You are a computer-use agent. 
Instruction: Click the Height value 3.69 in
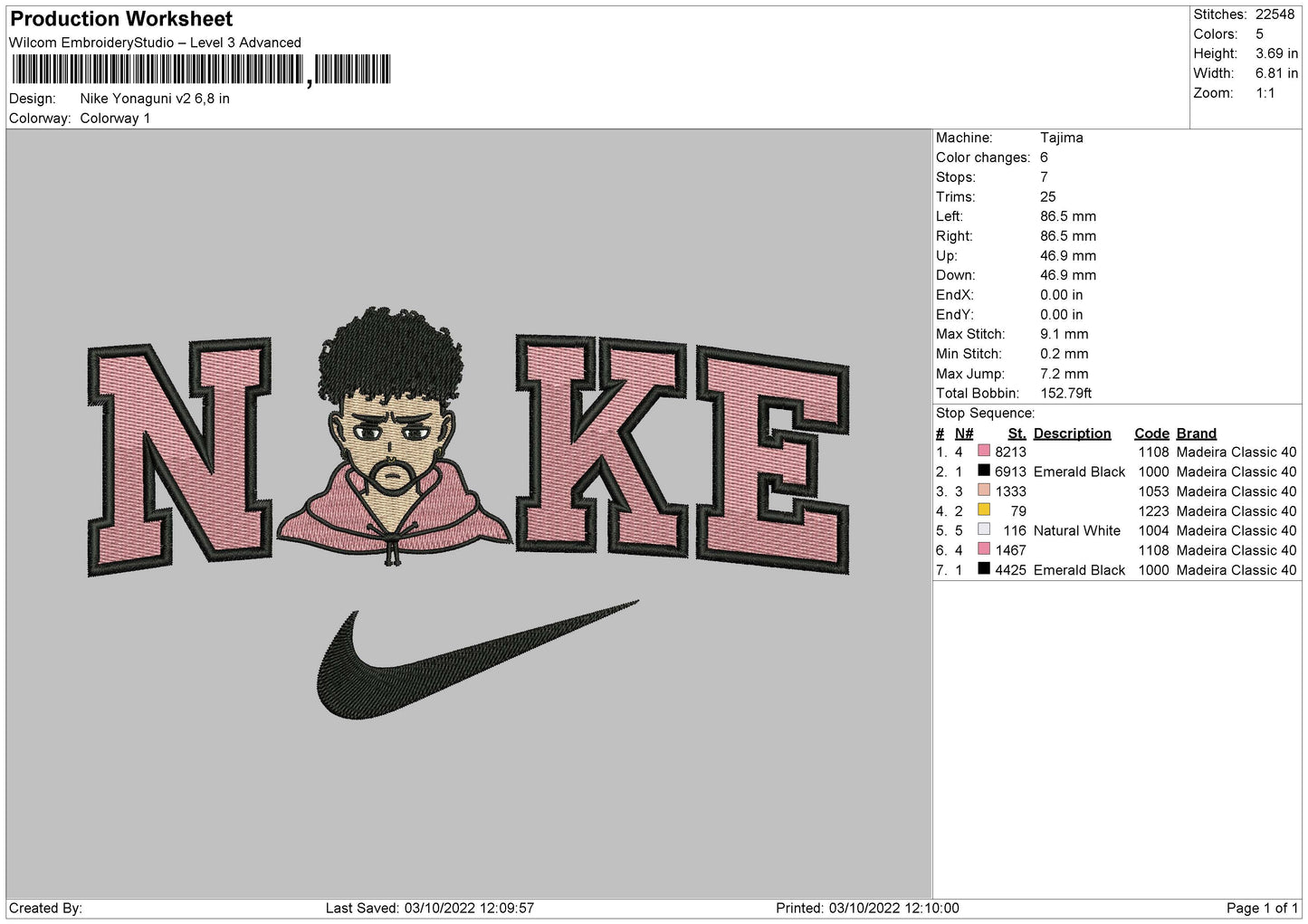tap(1276, 53)
